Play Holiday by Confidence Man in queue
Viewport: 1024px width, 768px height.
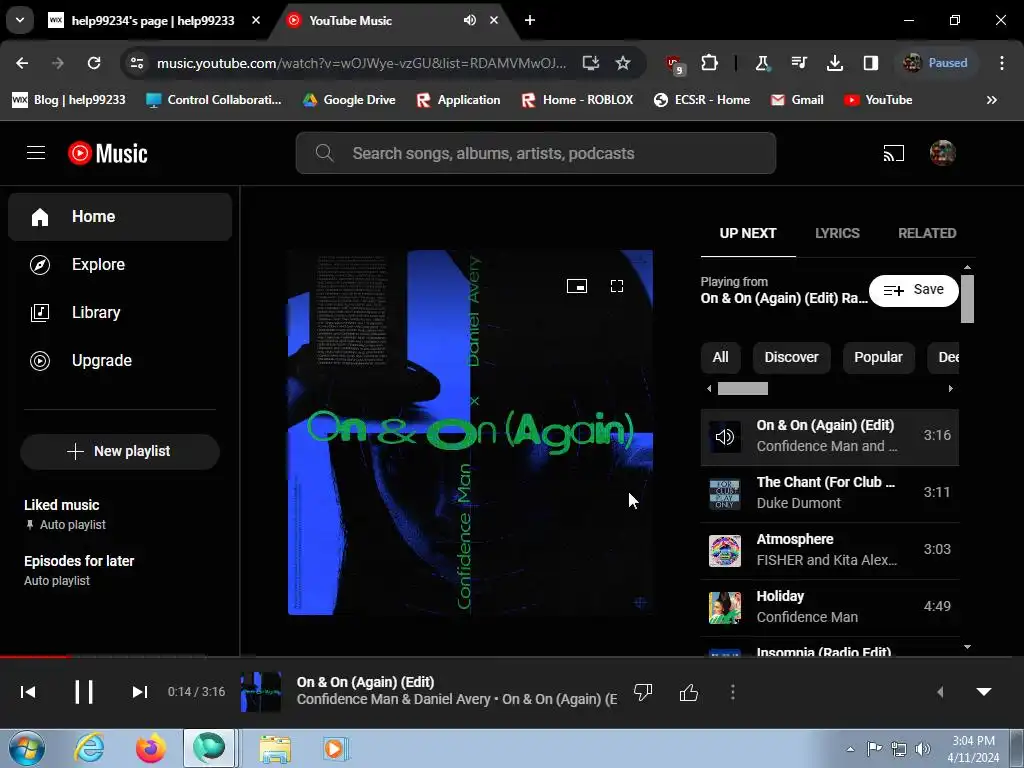(x=829, y=607)
